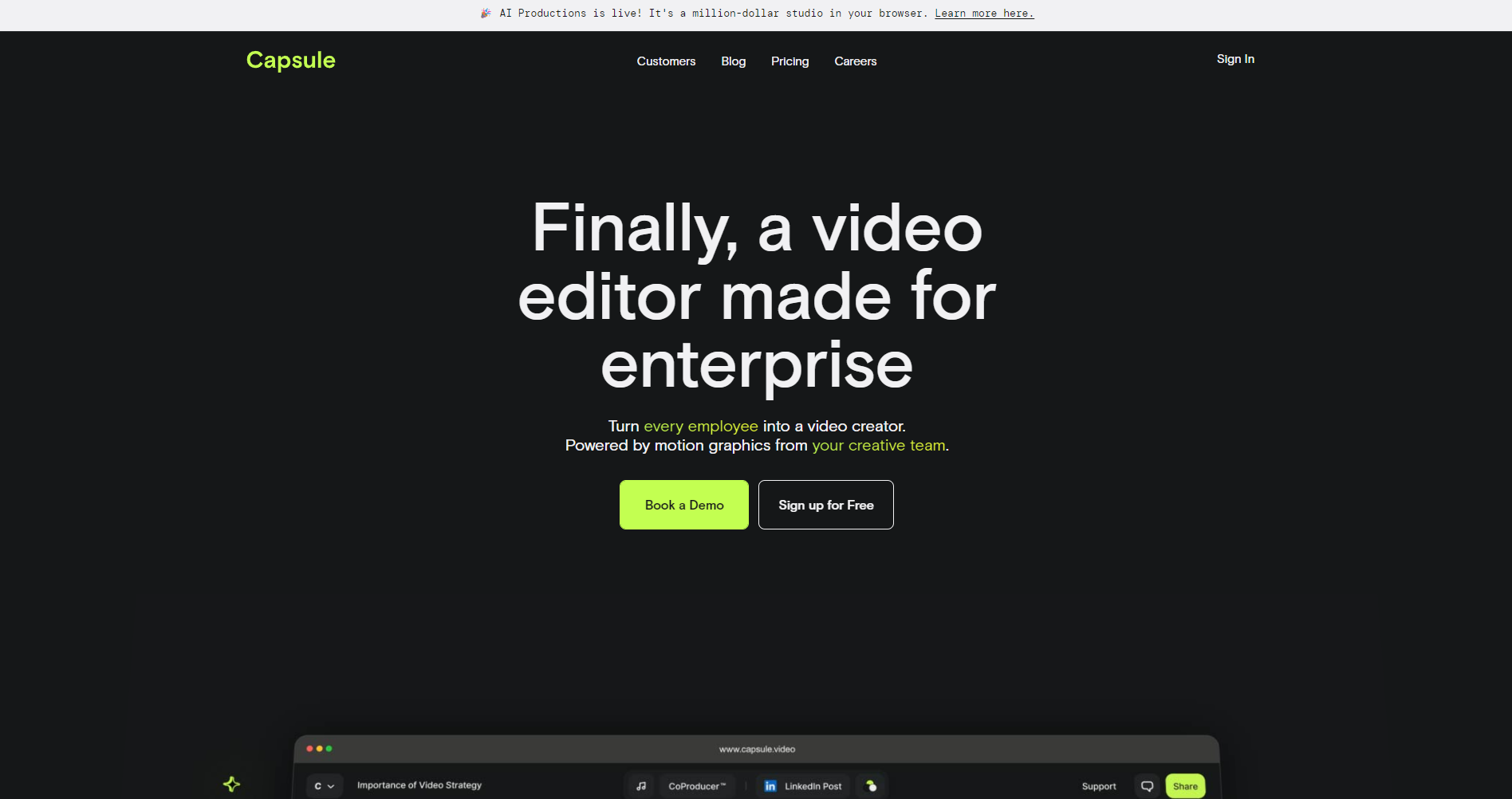Viewport: 1512px width, 799px height.
Task: Click the party popper emoji in banner
Action: pos(486,14)
